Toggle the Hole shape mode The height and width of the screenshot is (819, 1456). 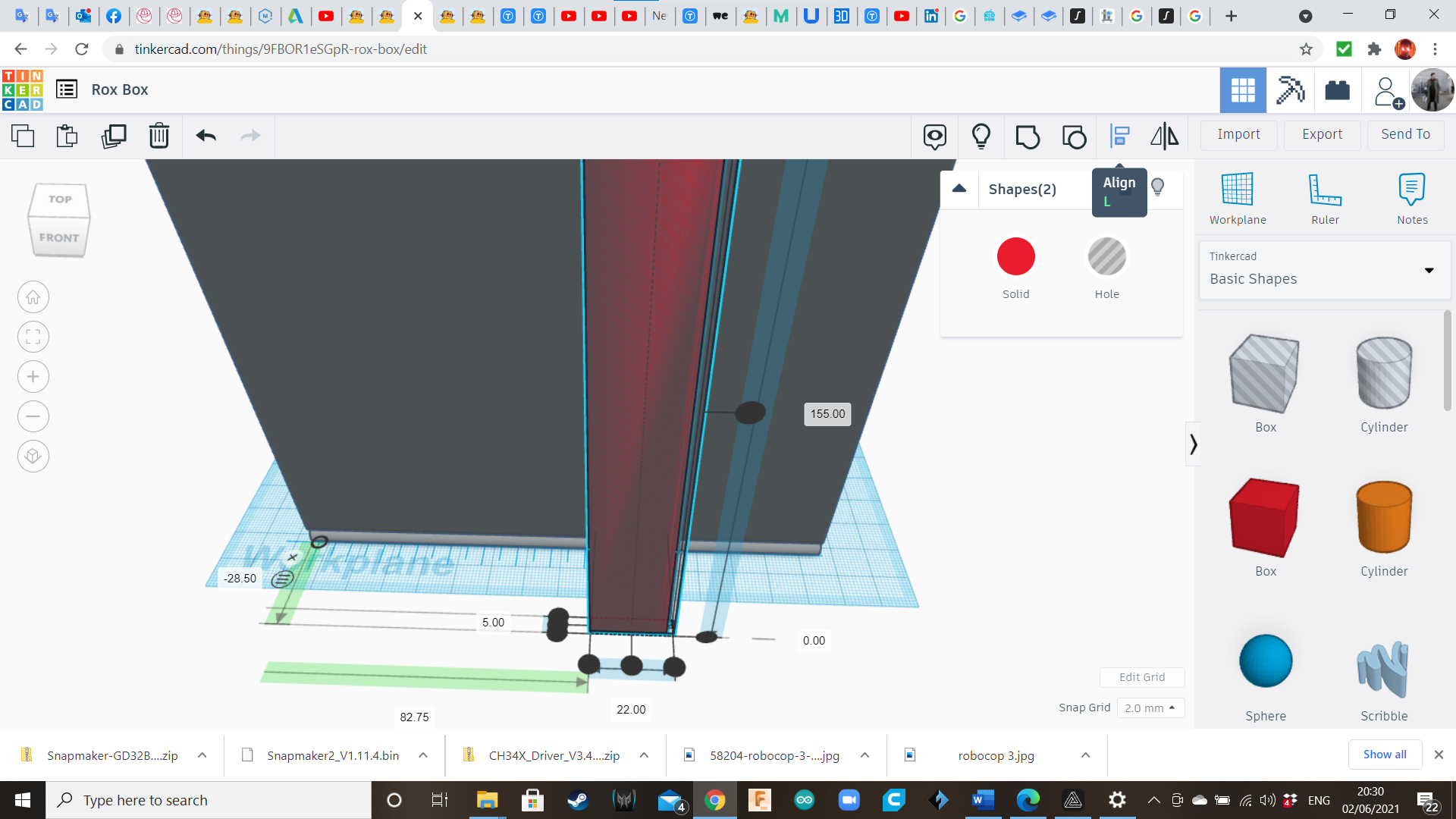pyautogui.click(x=1106, y=257)
